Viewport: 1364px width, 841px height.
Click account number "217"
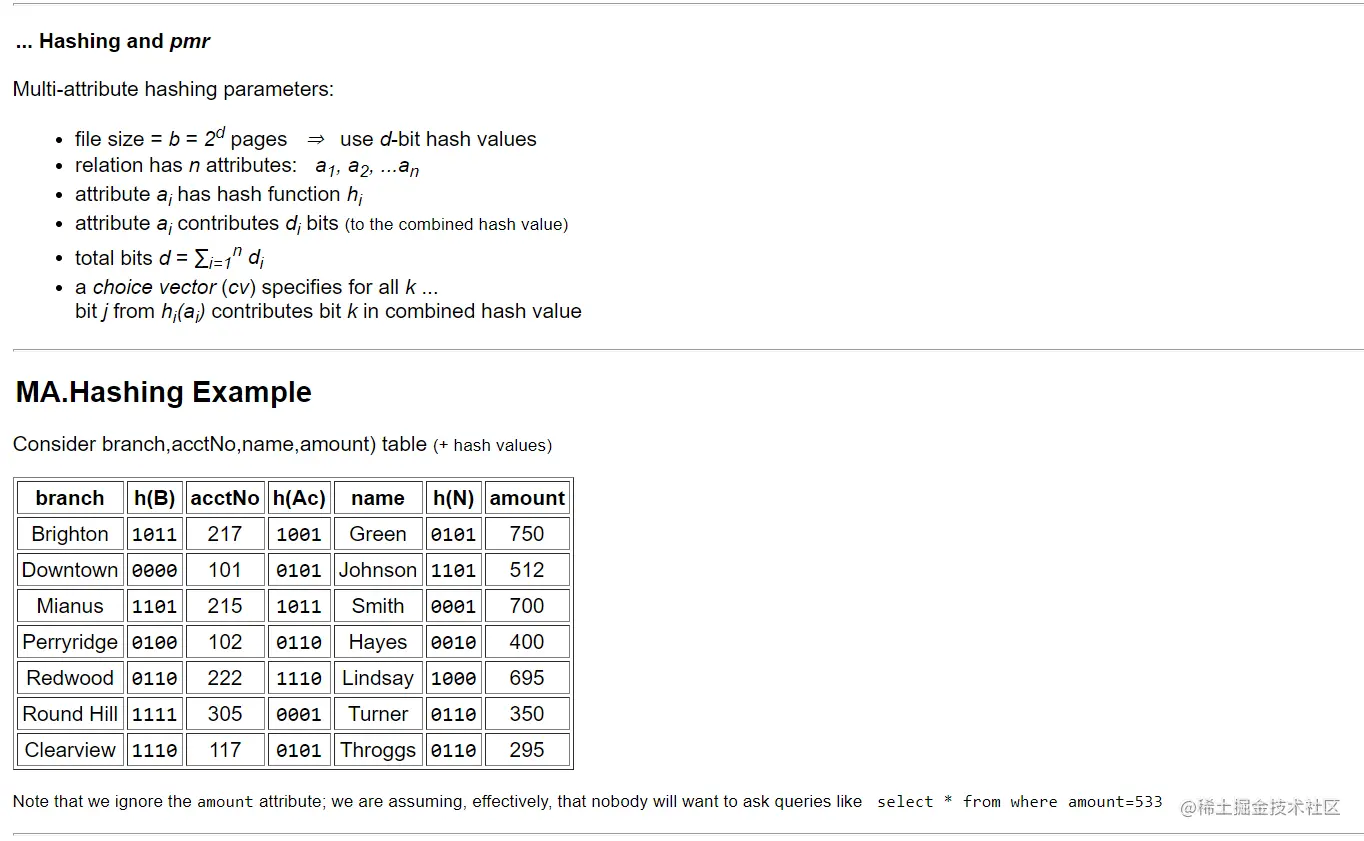pos(225,534)
